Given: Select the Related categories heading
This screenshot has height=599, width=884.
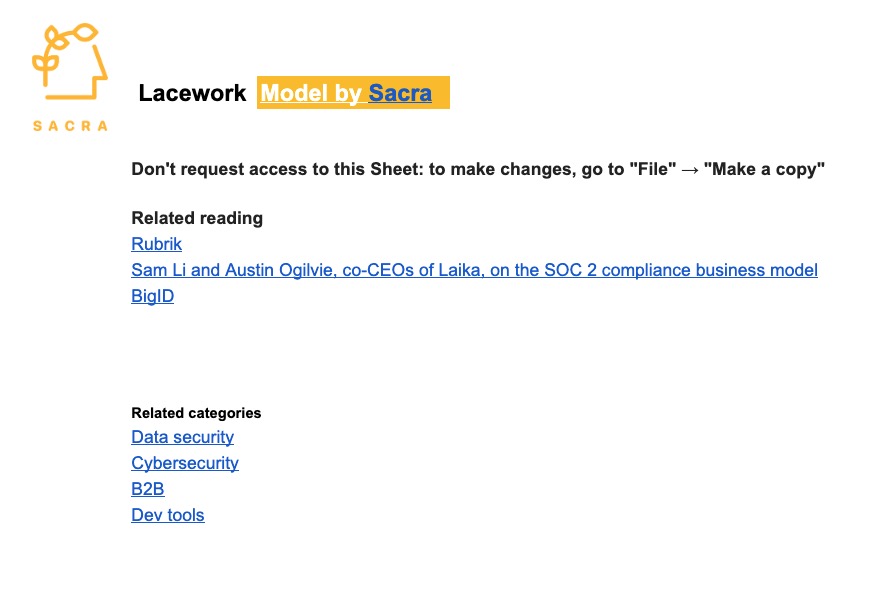Looking at the screenshot, I should [x=196, y=413].
